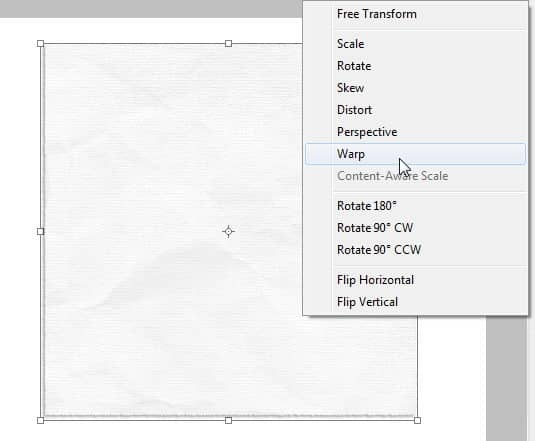Click the top-left transform corner handle
This screenshot has height=441, width=535.
[x=40, y=43]
